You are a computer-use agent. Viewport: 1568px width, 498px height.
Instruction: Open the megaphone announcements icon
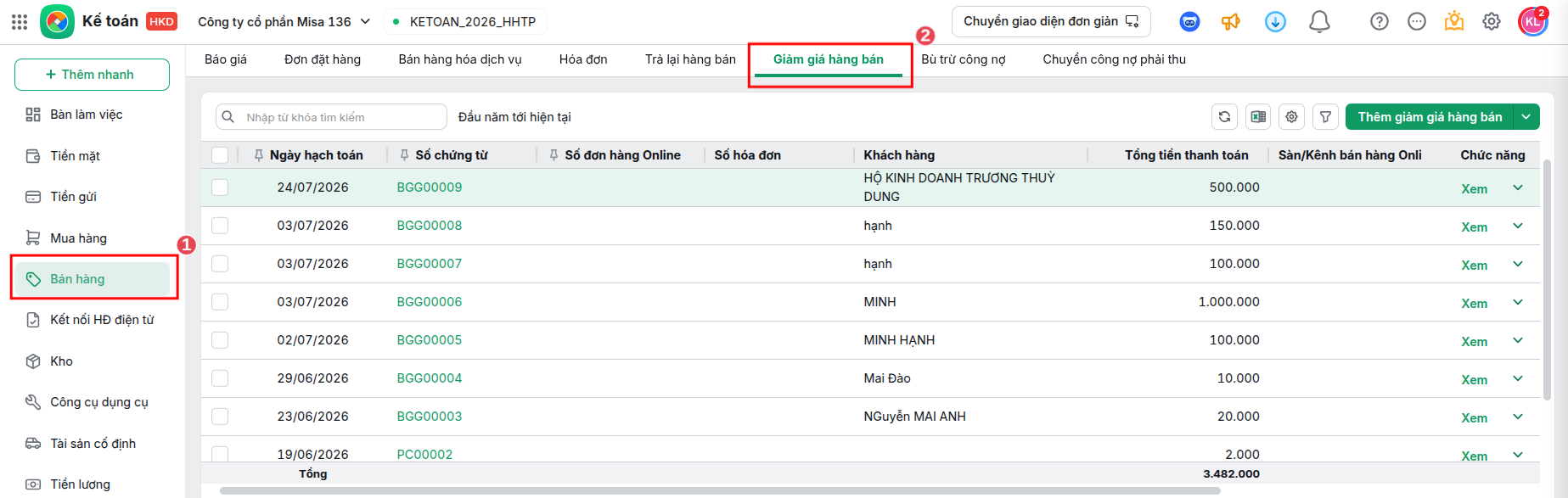[x=1231, y=22]
